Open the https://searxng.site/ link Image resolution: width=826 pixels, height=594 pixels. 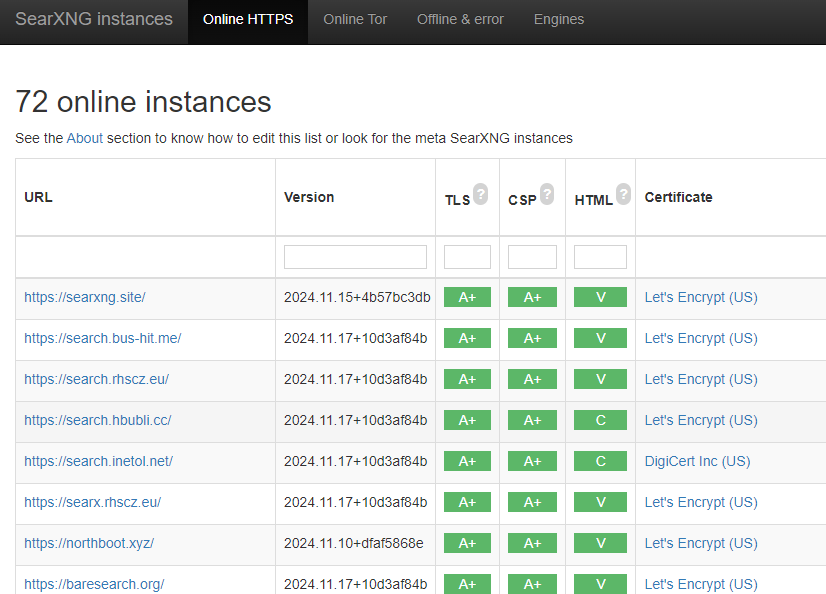pos(85,297)
